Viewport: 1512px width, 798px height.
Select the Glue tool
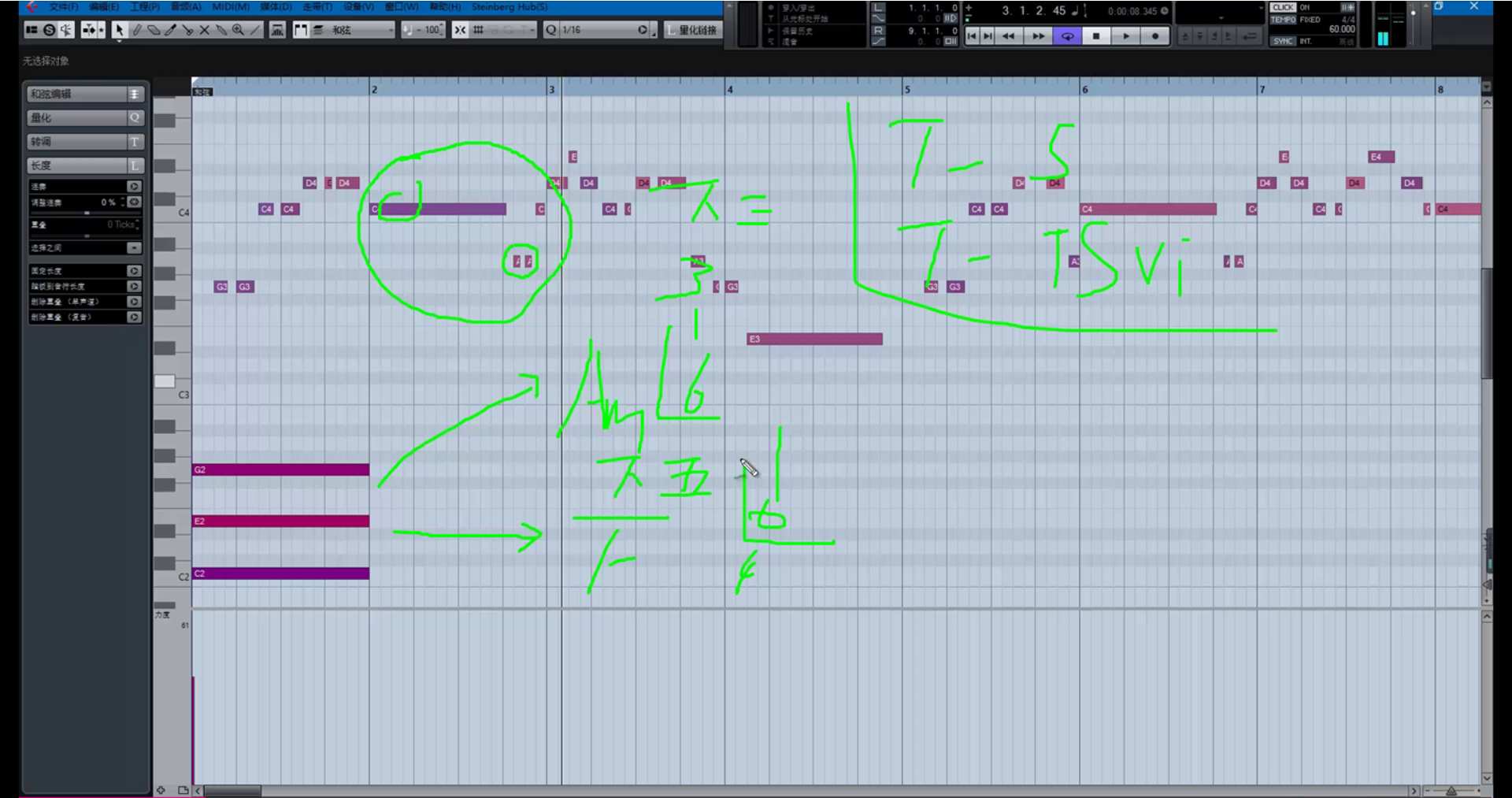[221, 30]
